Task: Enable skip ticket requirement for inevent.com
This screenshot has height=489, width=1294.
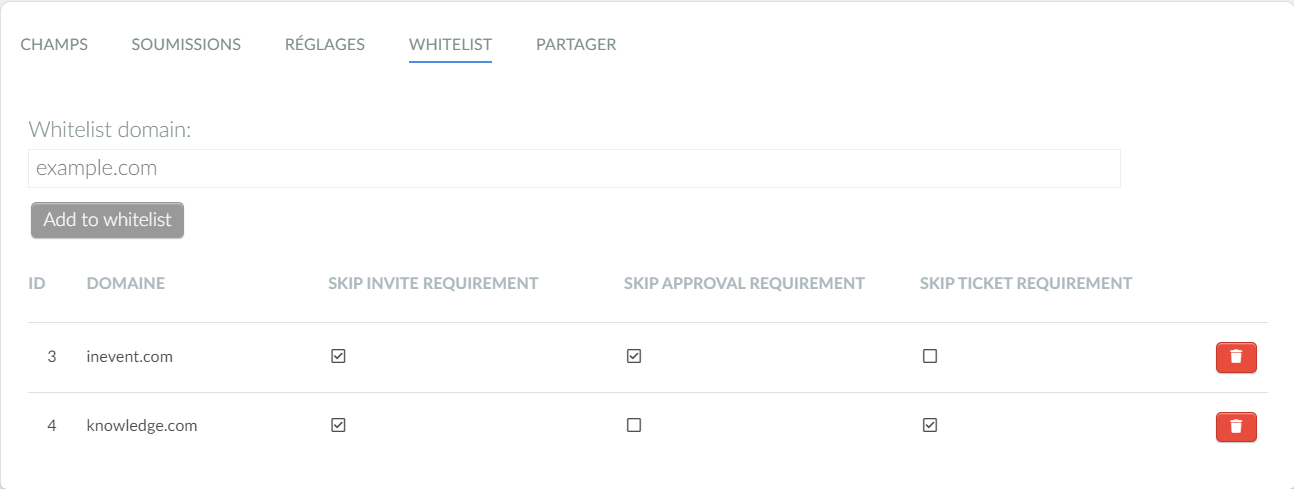Action: pos(930,356)
